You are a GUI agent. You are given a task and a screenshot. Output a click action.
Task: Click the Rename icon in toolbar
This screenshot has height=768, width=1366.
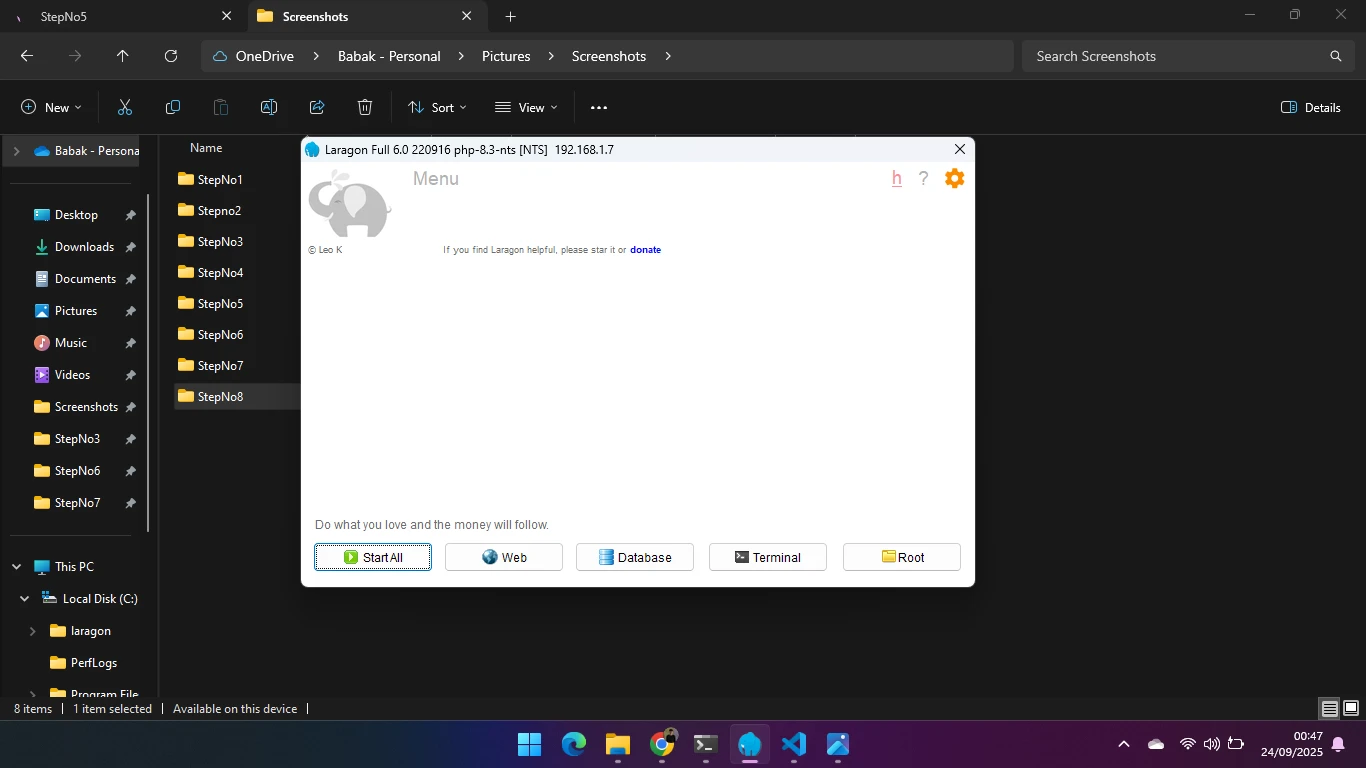point(269,107)
